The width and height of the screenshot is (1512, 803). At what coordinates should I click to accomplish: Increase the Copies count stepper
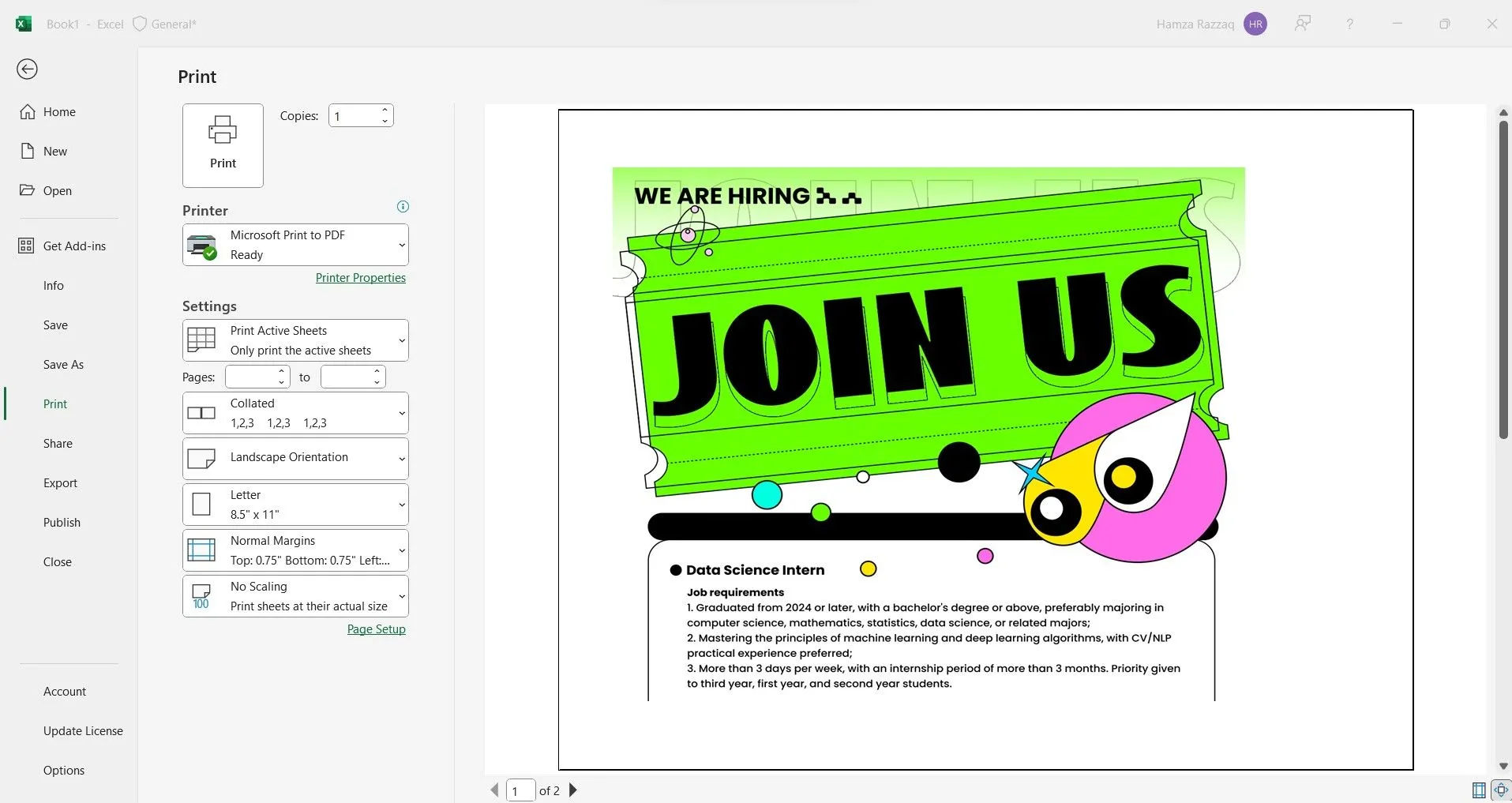click(385, 110)
